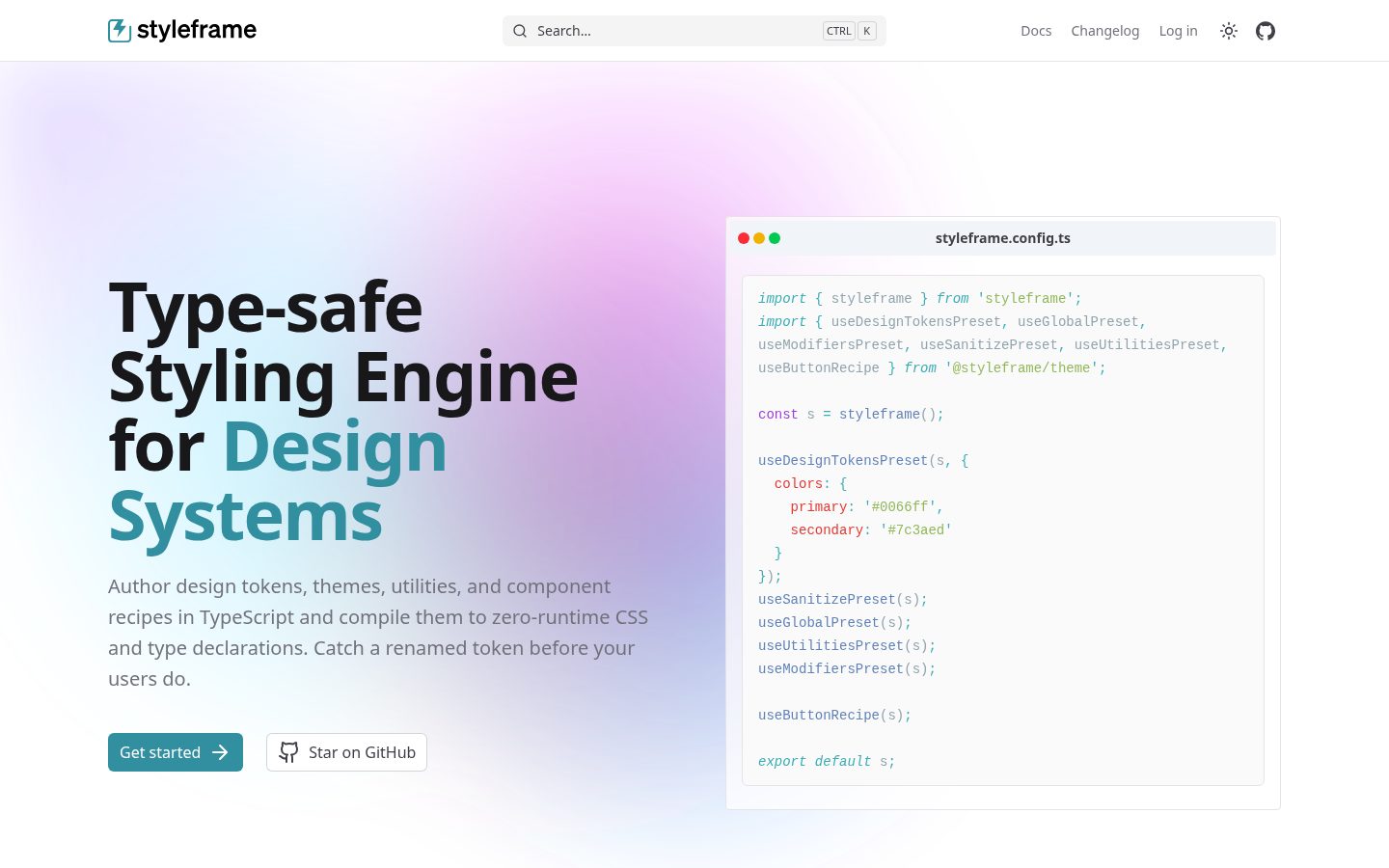Click the '#7c3aed' secondary color value
This screenshot has height=868, width=1389.
(916, 529)
